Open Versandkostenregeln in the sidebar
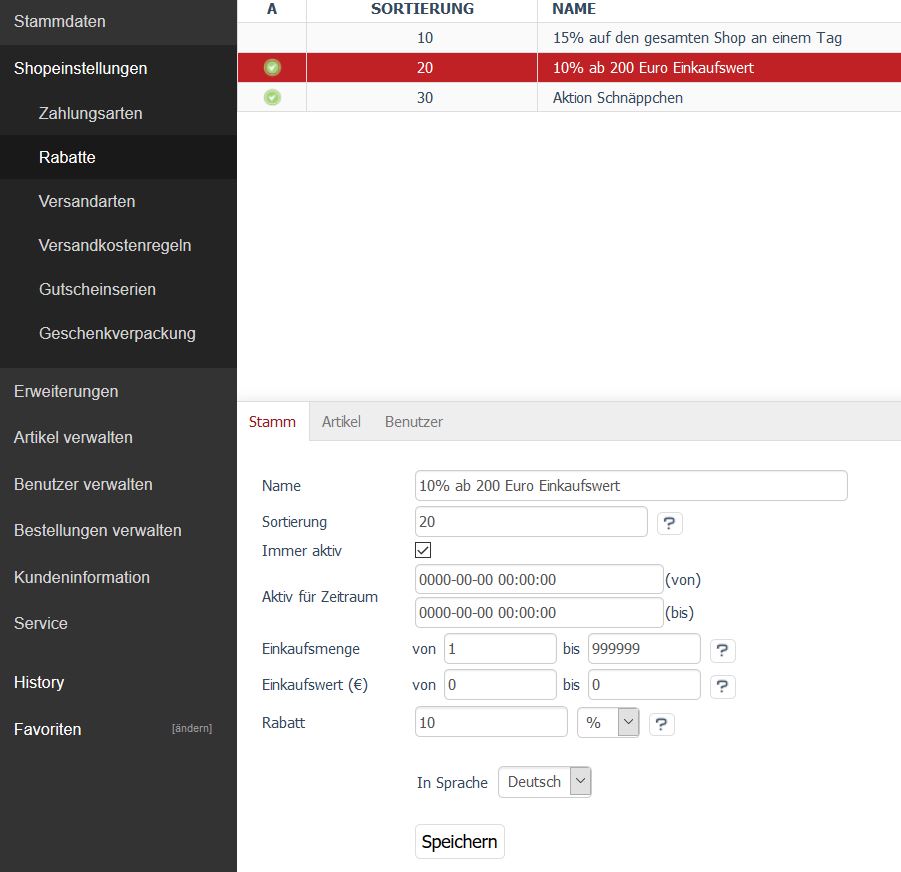The height and width of the screenshot is (872, 901). coord(115,245)
